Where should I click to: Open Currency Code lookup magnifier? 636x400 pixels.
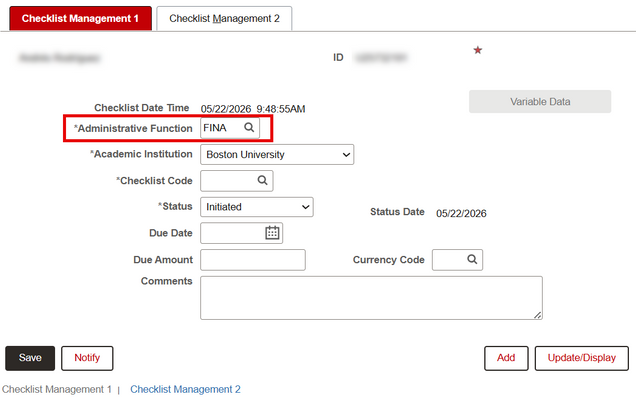point(472,259)
